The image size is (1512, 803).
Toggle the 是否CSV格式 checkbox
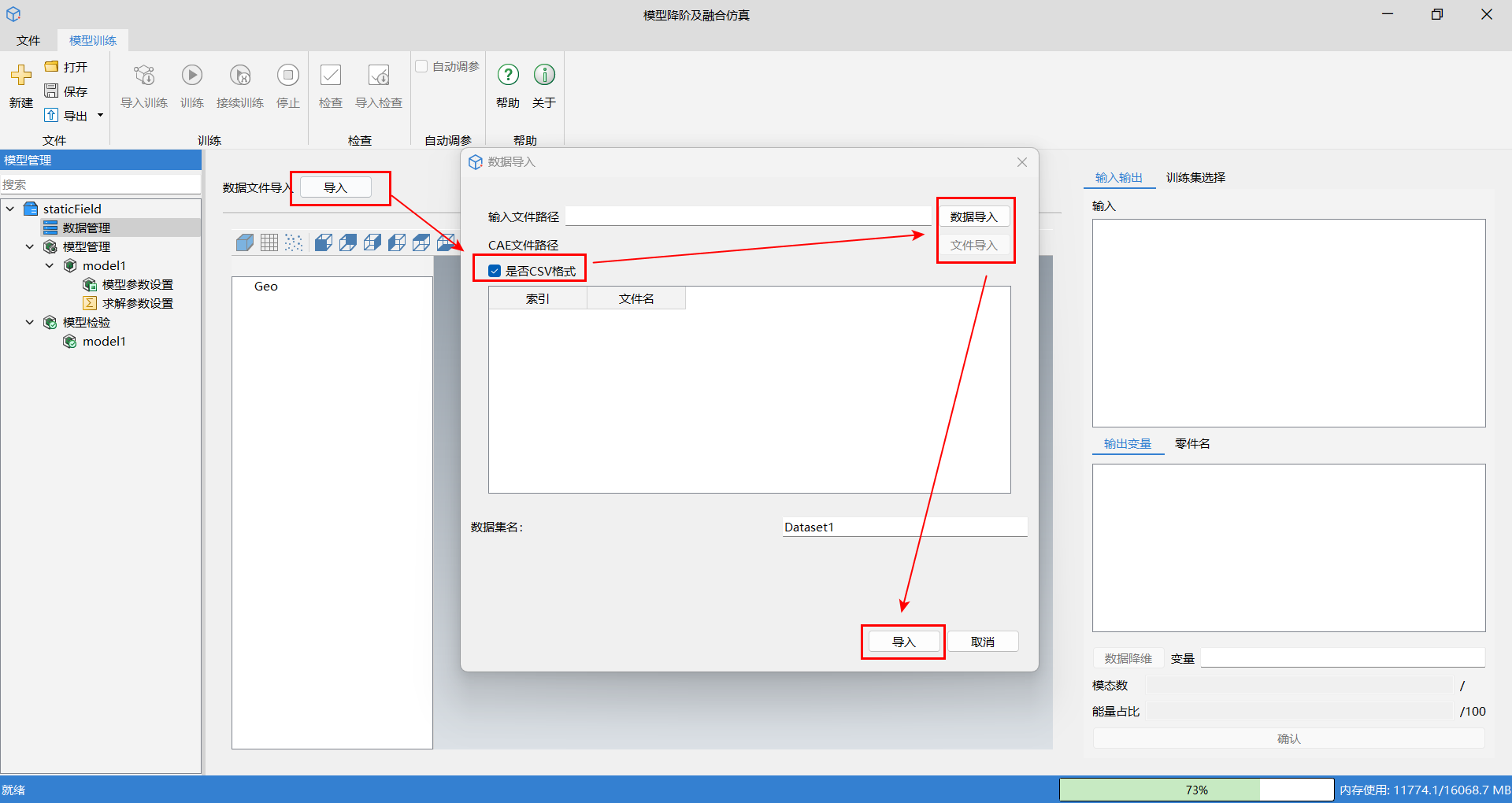[x=495, y=271]
